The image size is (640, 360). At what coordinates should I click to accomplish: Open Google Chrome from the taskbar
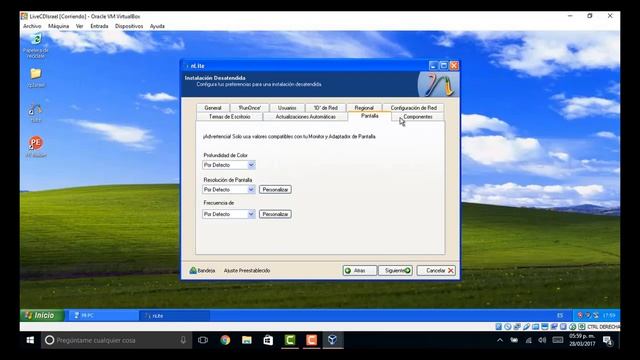tap(225, 340)
